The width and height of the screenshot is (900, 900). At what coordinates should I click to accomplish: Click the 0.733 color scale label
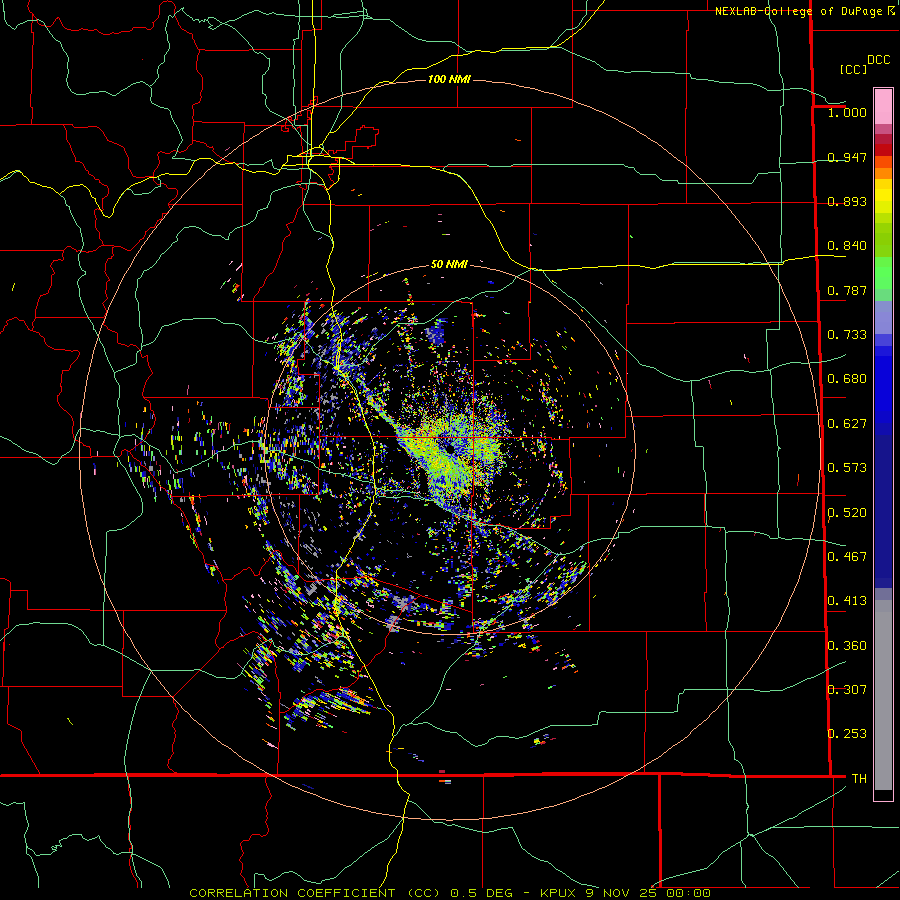click(x=847, y=335)
